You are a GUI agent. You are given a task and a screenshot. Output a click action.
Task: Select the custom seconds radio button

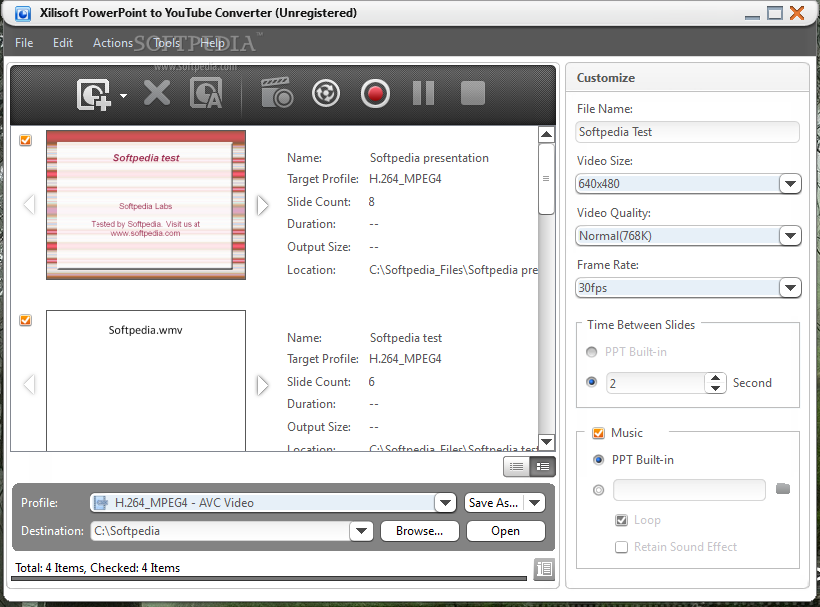[591, 382]
